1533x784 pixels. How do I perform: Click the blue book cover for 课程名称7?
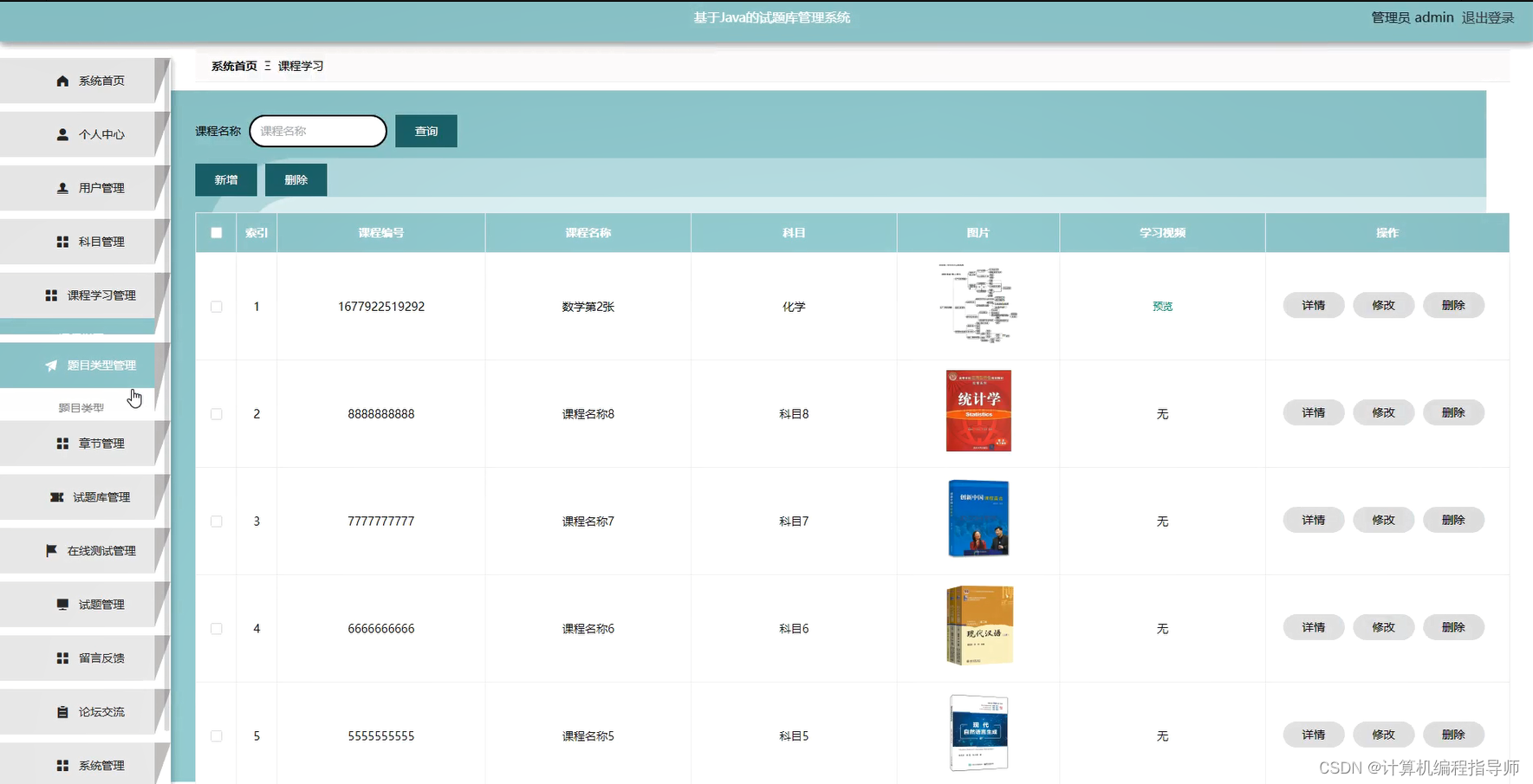(978, 518)
